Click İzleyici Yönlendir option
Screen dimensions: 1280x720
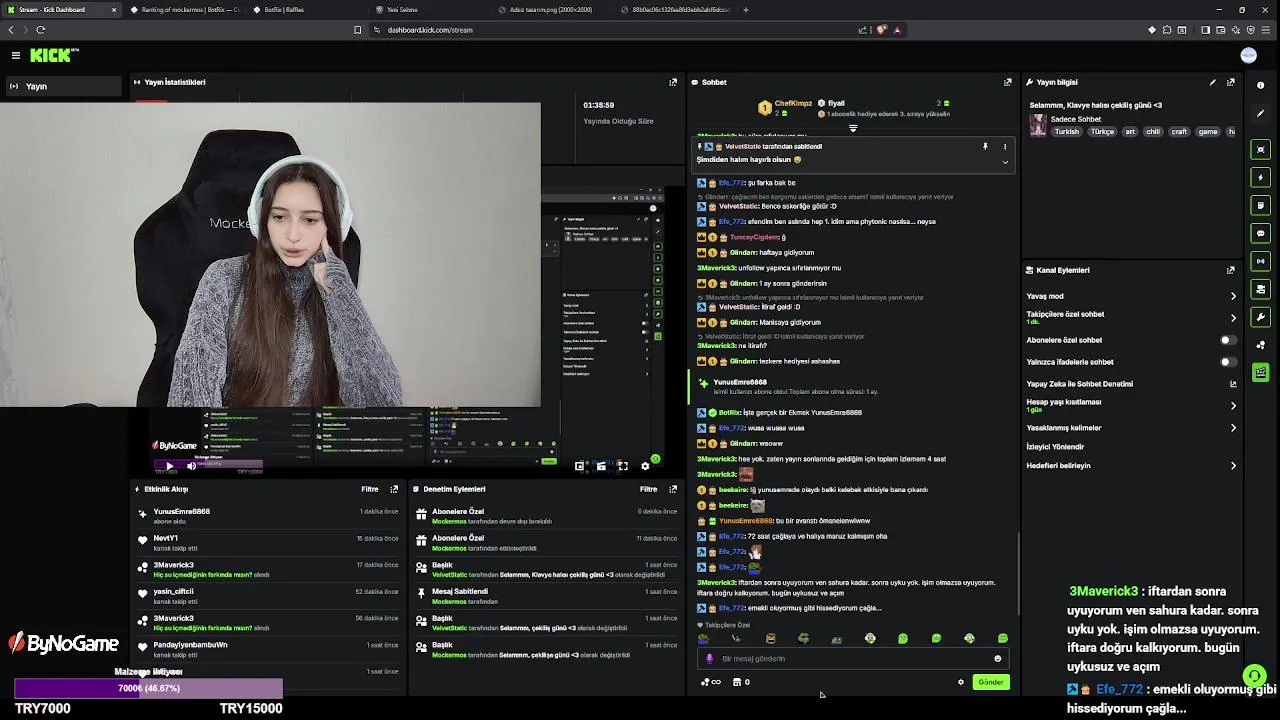1055,447
